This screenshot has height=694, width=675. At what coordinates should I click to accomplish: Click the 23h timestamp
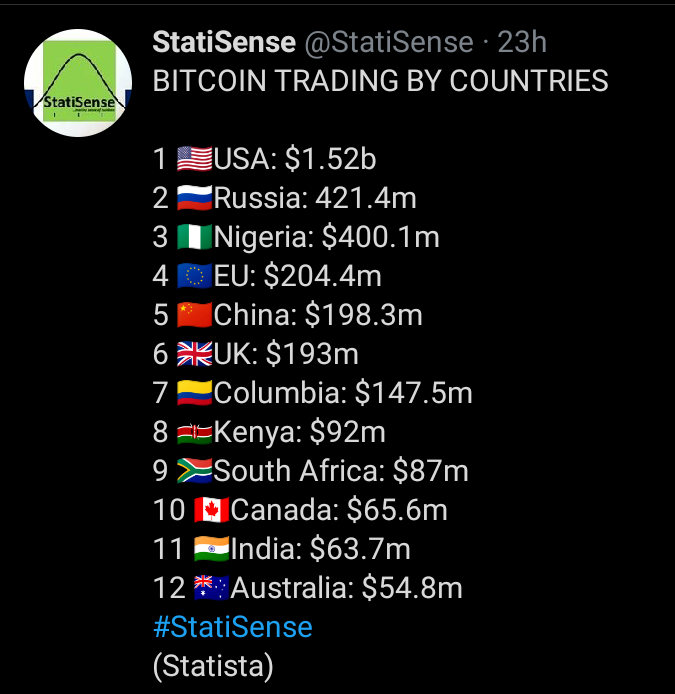[x=522, y=42]
